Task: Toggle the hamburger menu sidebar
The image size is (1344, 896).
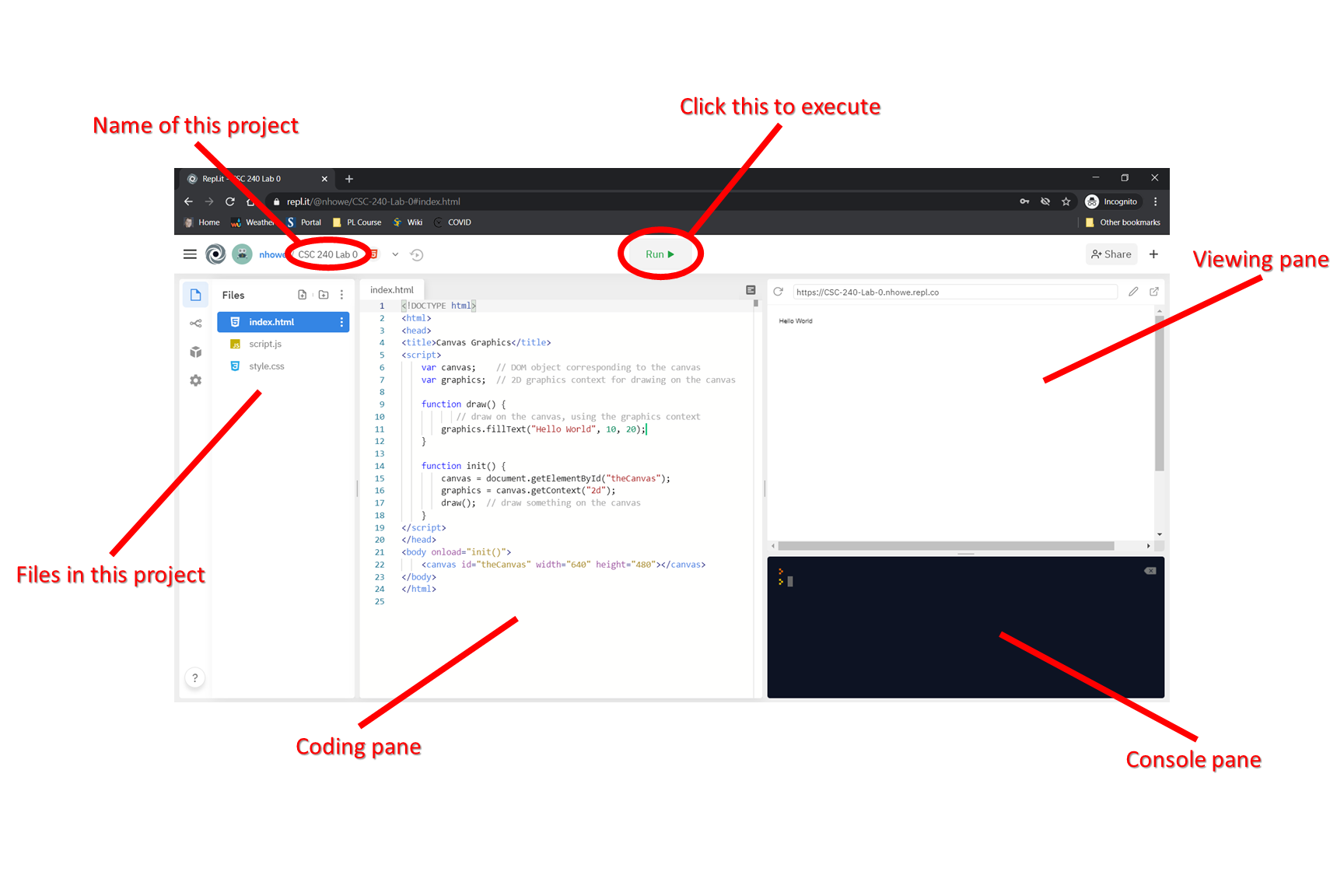Action: point(190,254)
